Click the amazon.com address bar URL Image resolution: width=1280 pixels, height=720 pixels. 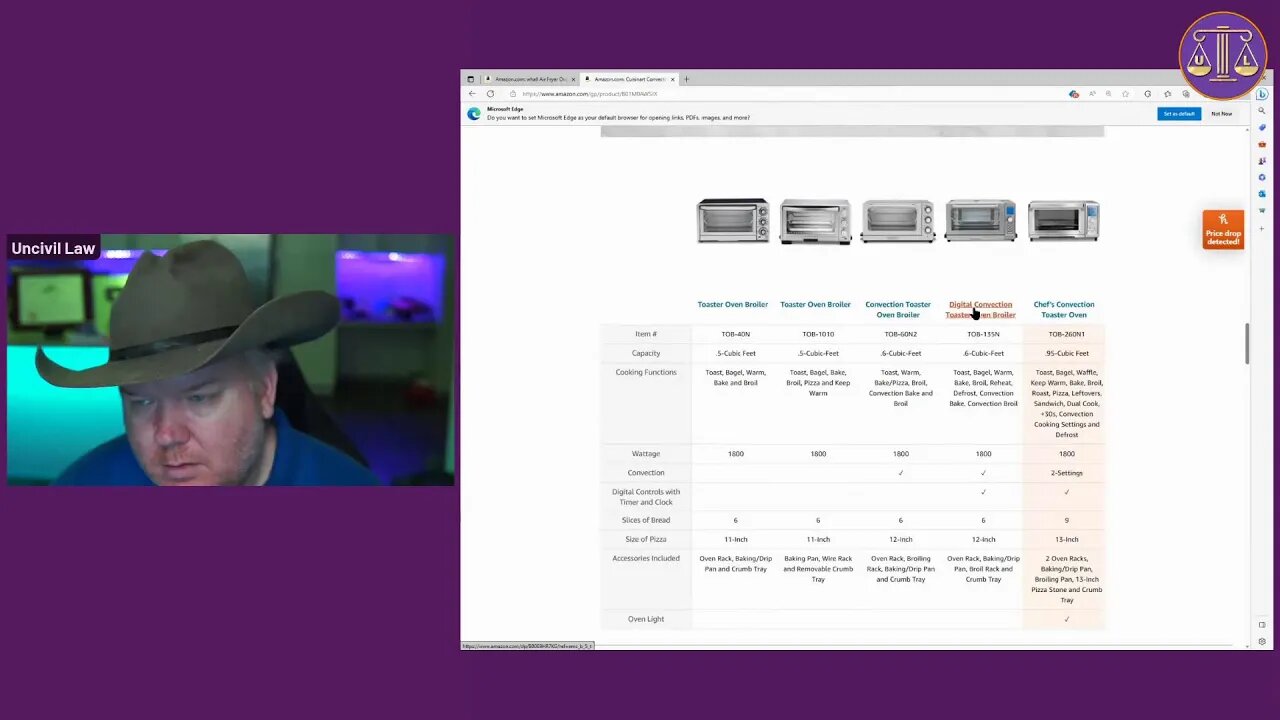590,94
